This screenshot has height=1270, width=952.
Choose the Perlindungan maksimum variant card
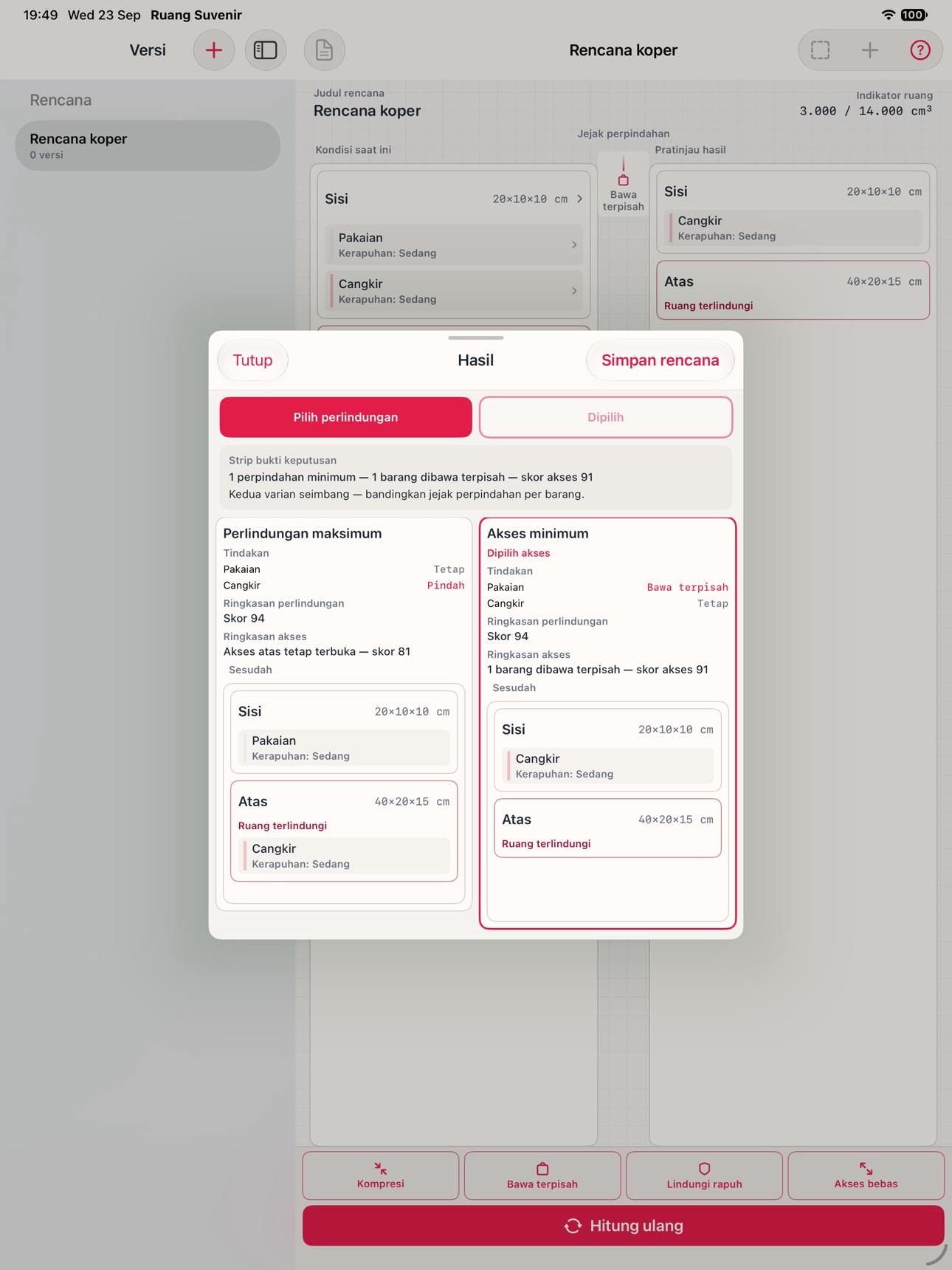pos(344,713)
